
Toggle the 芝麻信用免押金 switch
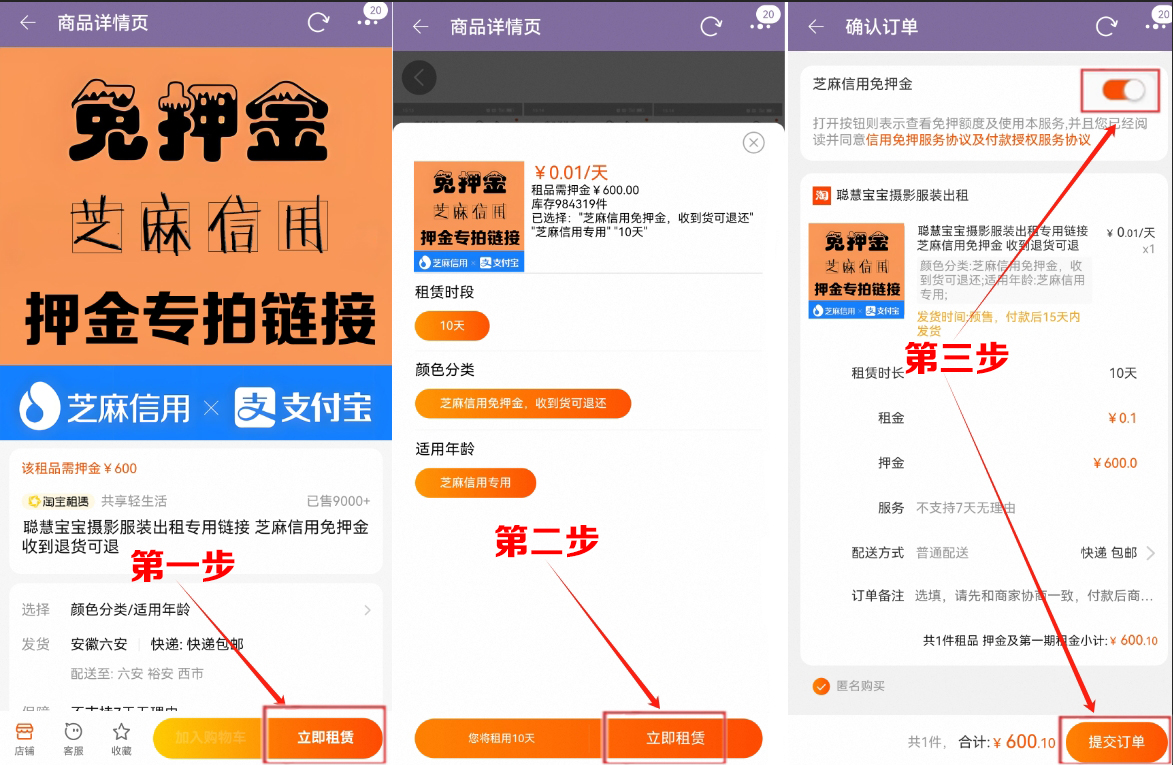click(1123, 90)
